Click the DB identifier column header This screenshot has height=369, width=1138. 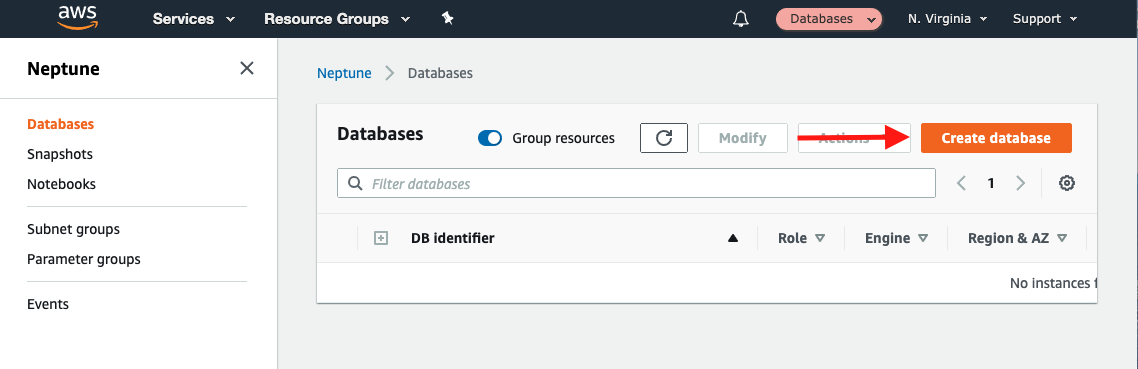click(x=453, y=238)
